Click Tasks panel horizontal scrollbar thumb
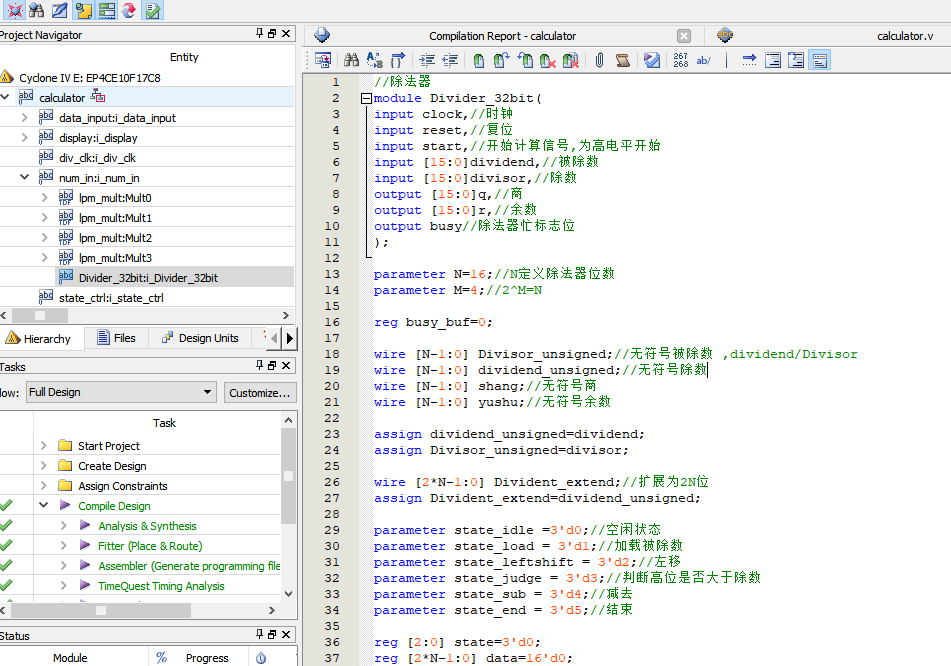Image resolution: width=951 pixels, height=666 pixels. 101,610
